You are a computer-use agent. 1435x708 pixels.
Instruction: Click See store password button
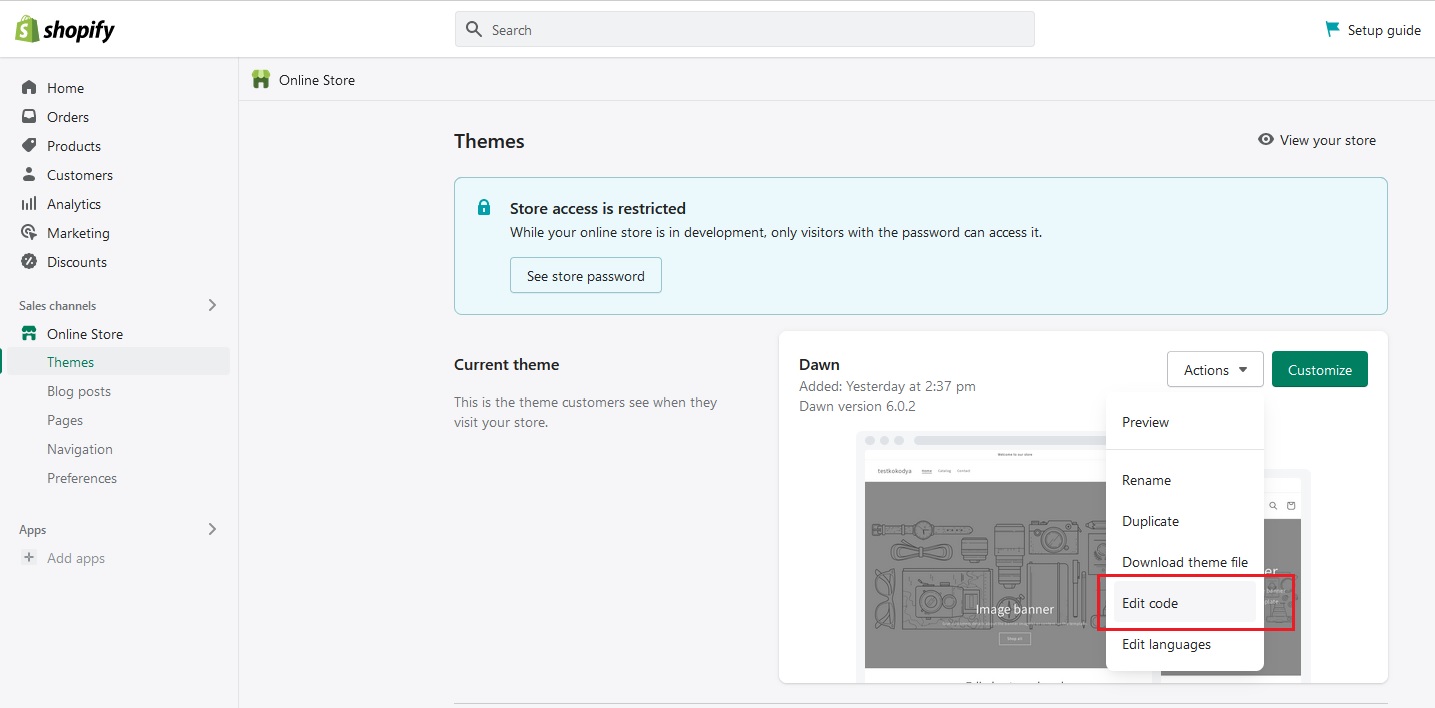(586, 276)
